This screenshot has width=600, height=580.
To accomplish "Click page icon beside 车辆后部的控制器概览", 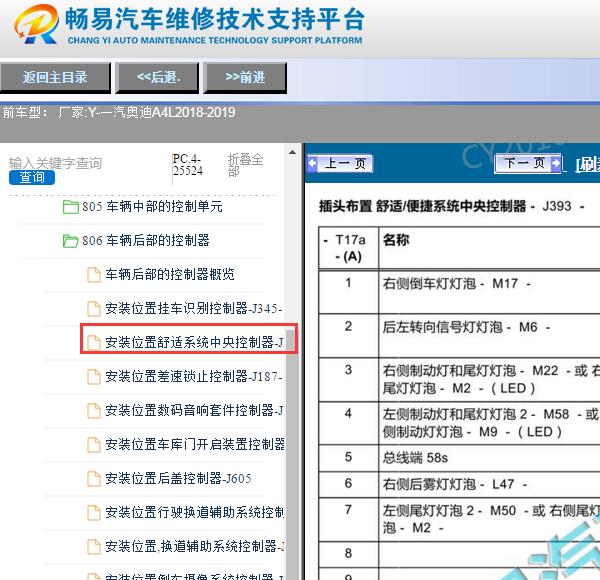I will tap(94, 275).
